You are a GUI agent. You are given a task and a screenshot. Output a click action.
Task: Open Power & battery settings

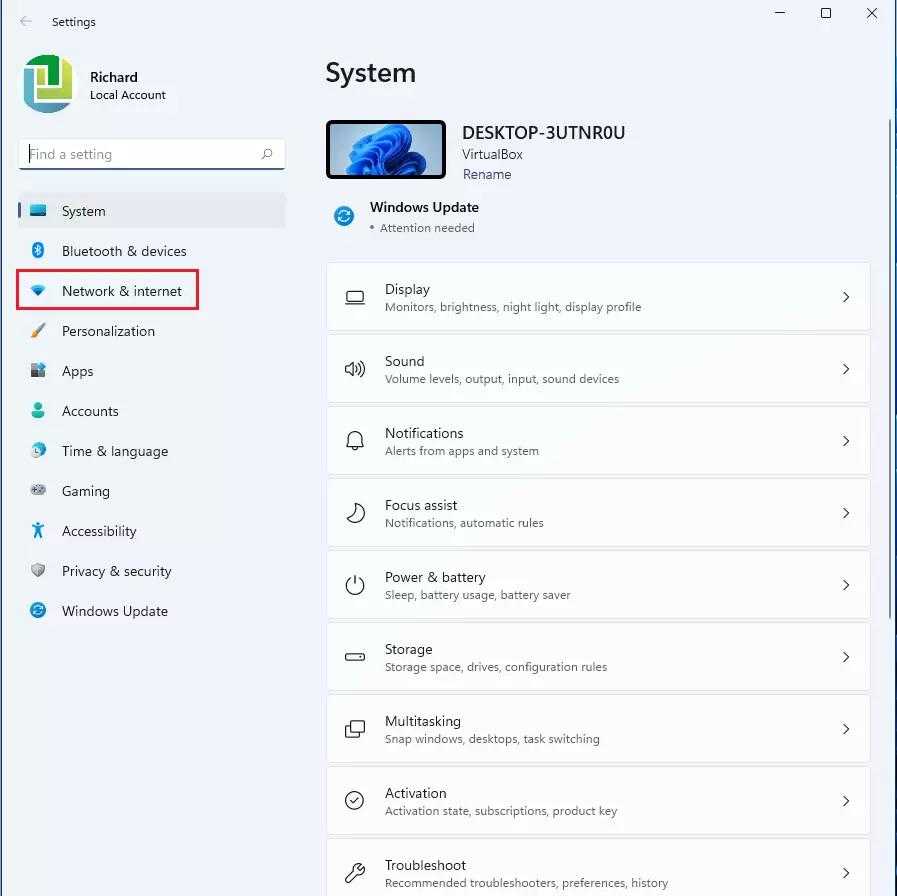coord(597,585)
